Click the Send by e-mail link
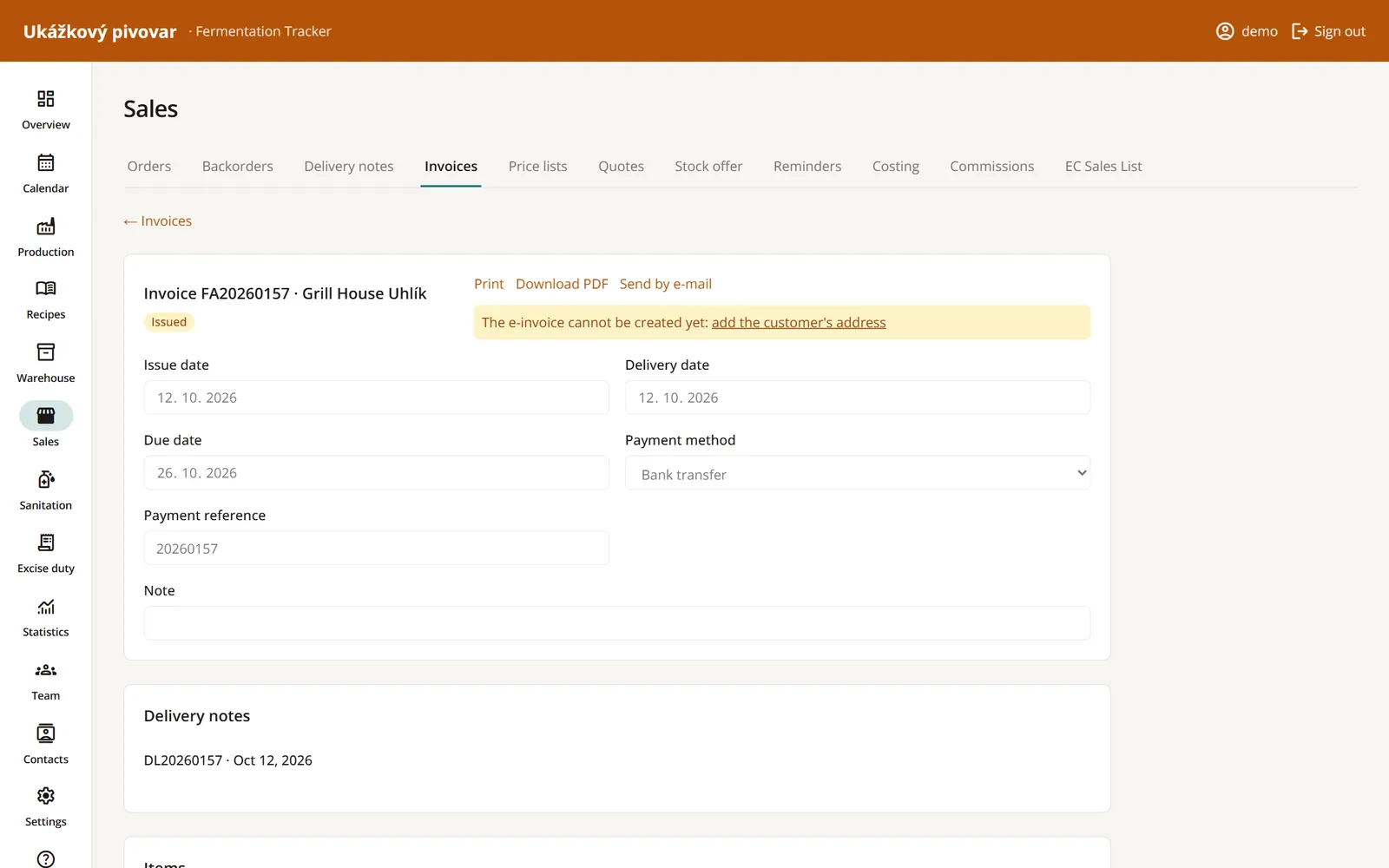The image size is (1389, 868). (666, 284)
